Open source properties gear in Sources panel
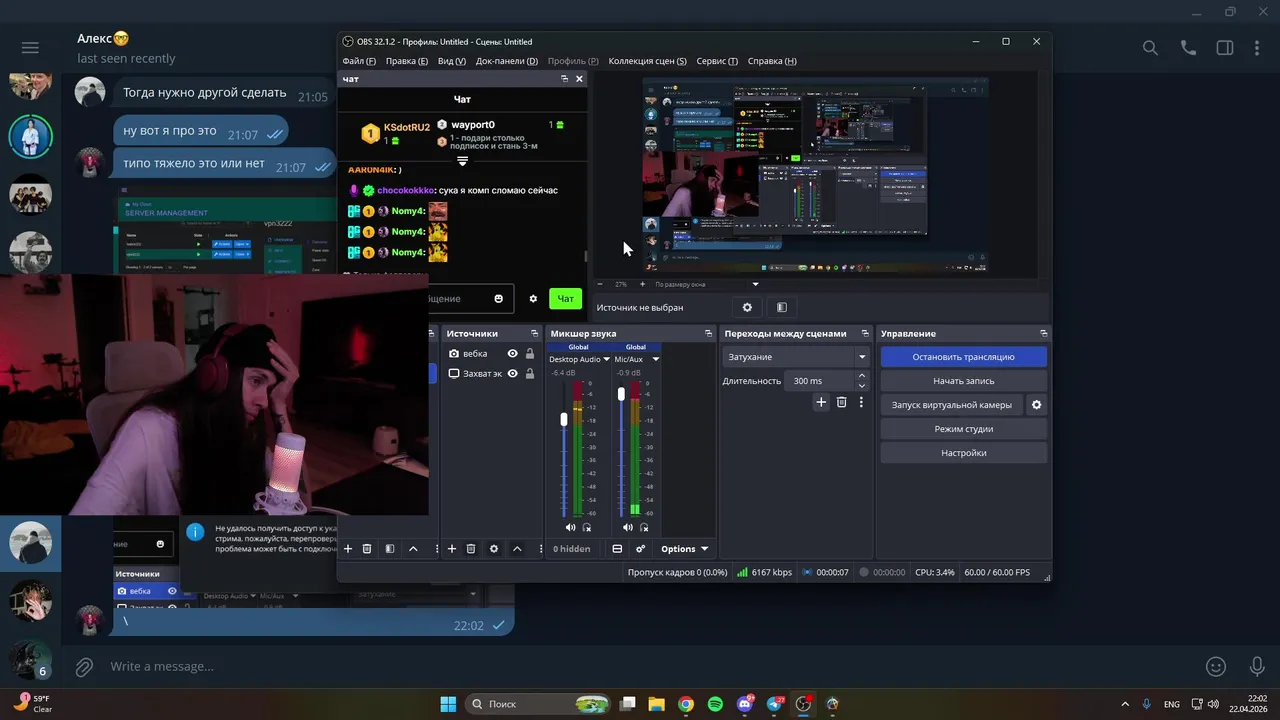The image size is (1280, 720). pos(494,549)
